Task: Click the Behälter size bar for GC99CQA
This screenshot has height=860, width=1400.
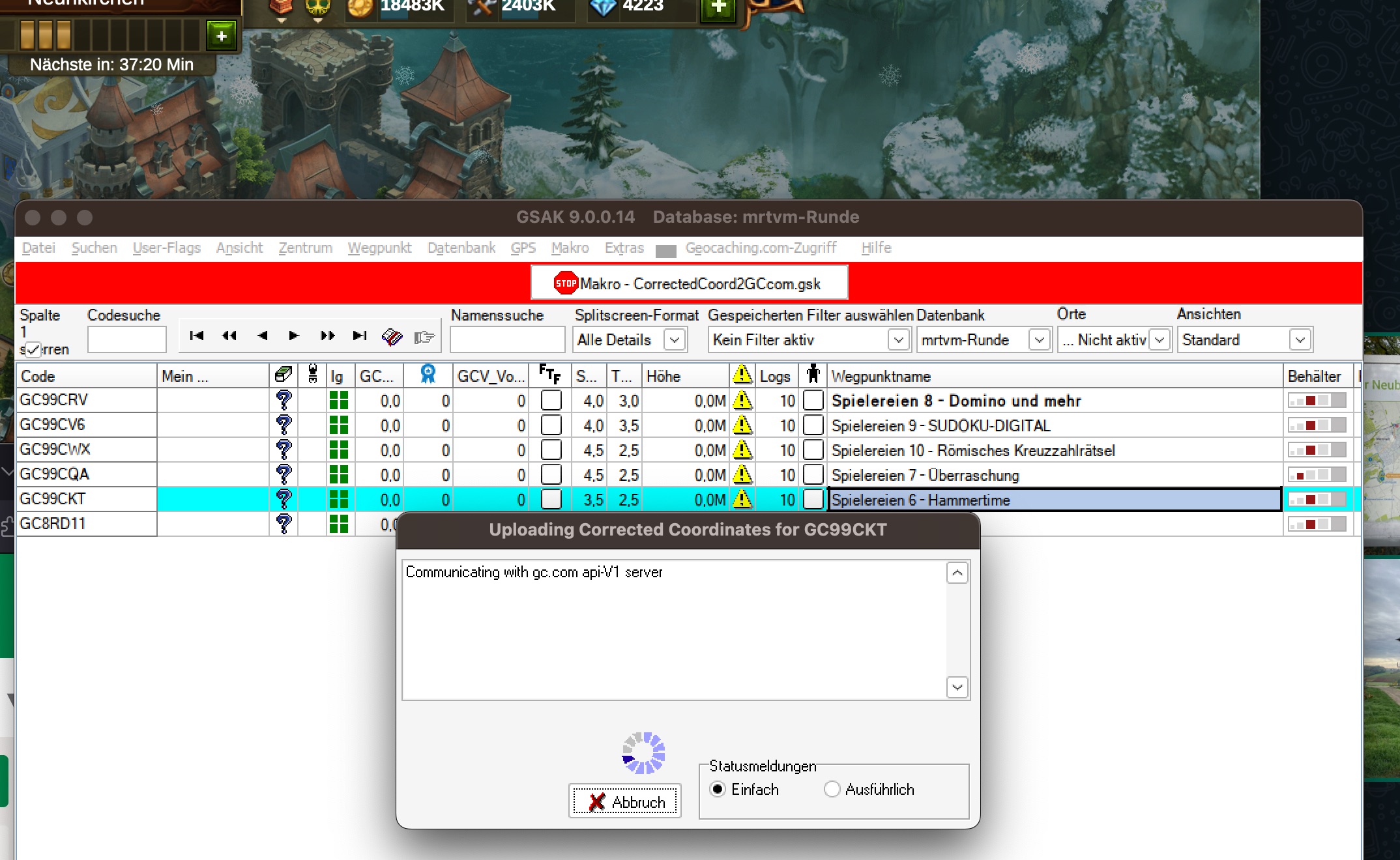Action: coord(1317,475)
